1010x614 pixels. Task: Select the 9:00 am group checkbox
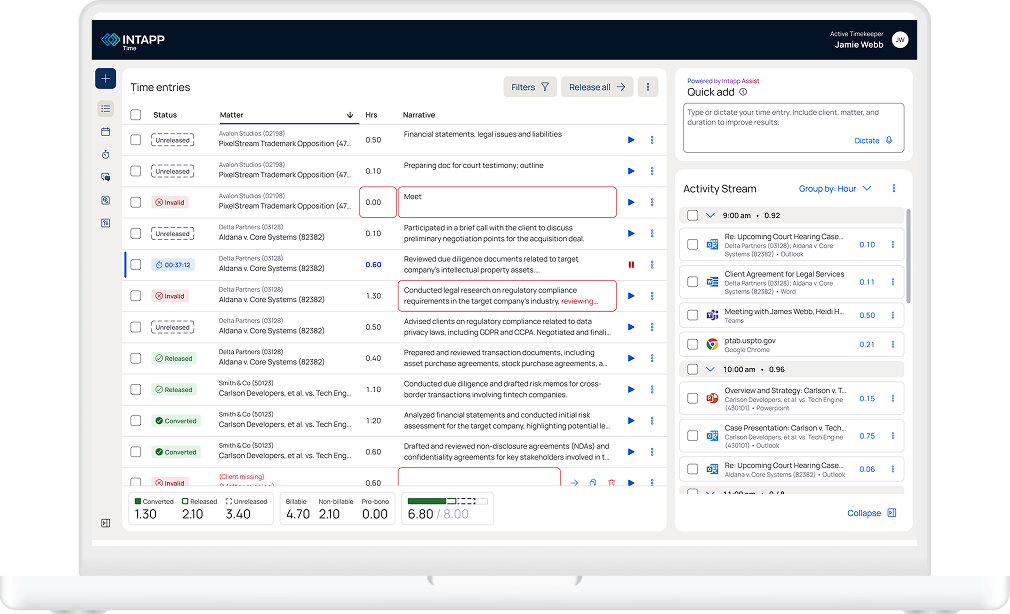(692, 215)
